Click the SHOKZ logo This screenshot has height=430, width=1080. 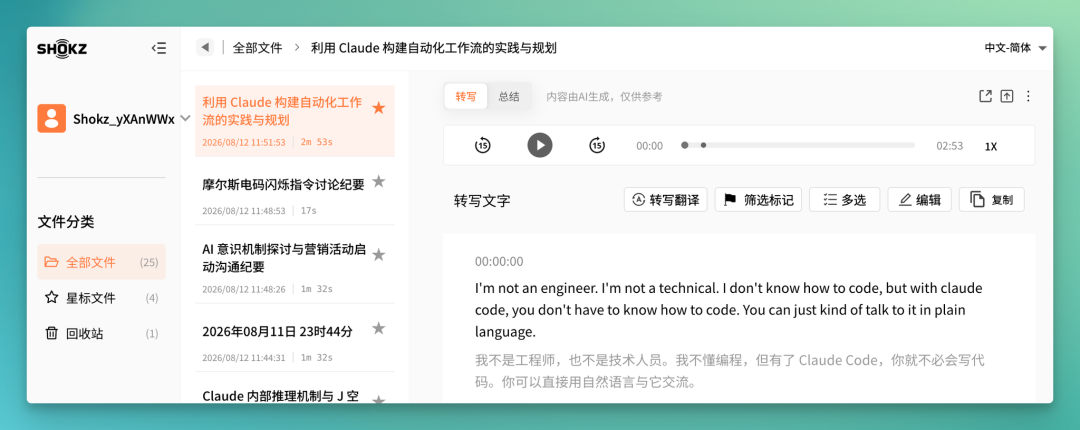pyautogui.click(x=62, y=48)
